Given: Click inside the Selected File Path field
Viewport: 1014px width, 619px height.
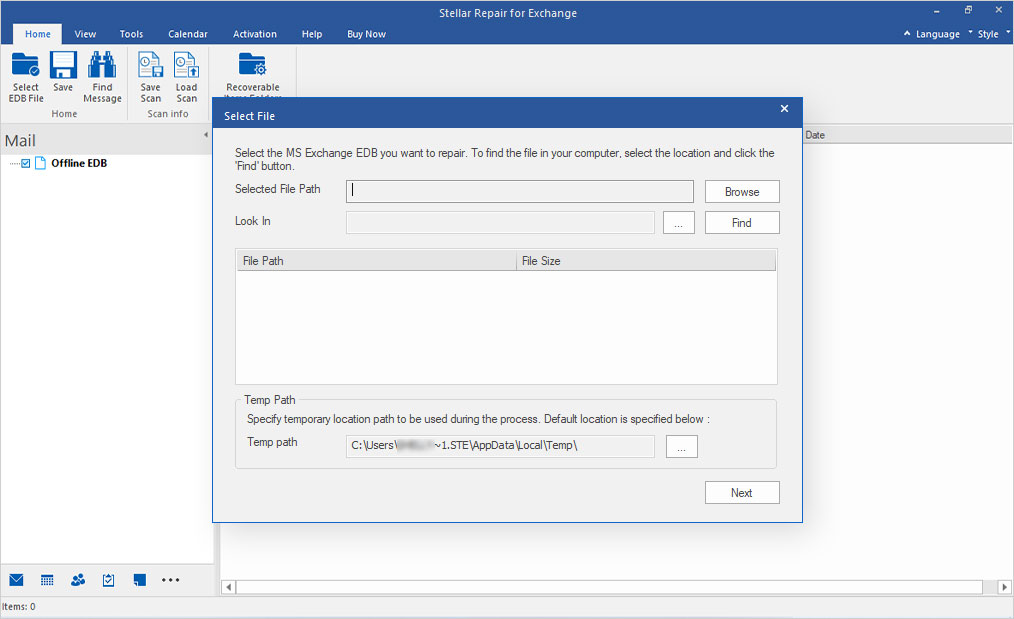Looking at the screenshot, I should pyautogui.click(x=519, y=191).
